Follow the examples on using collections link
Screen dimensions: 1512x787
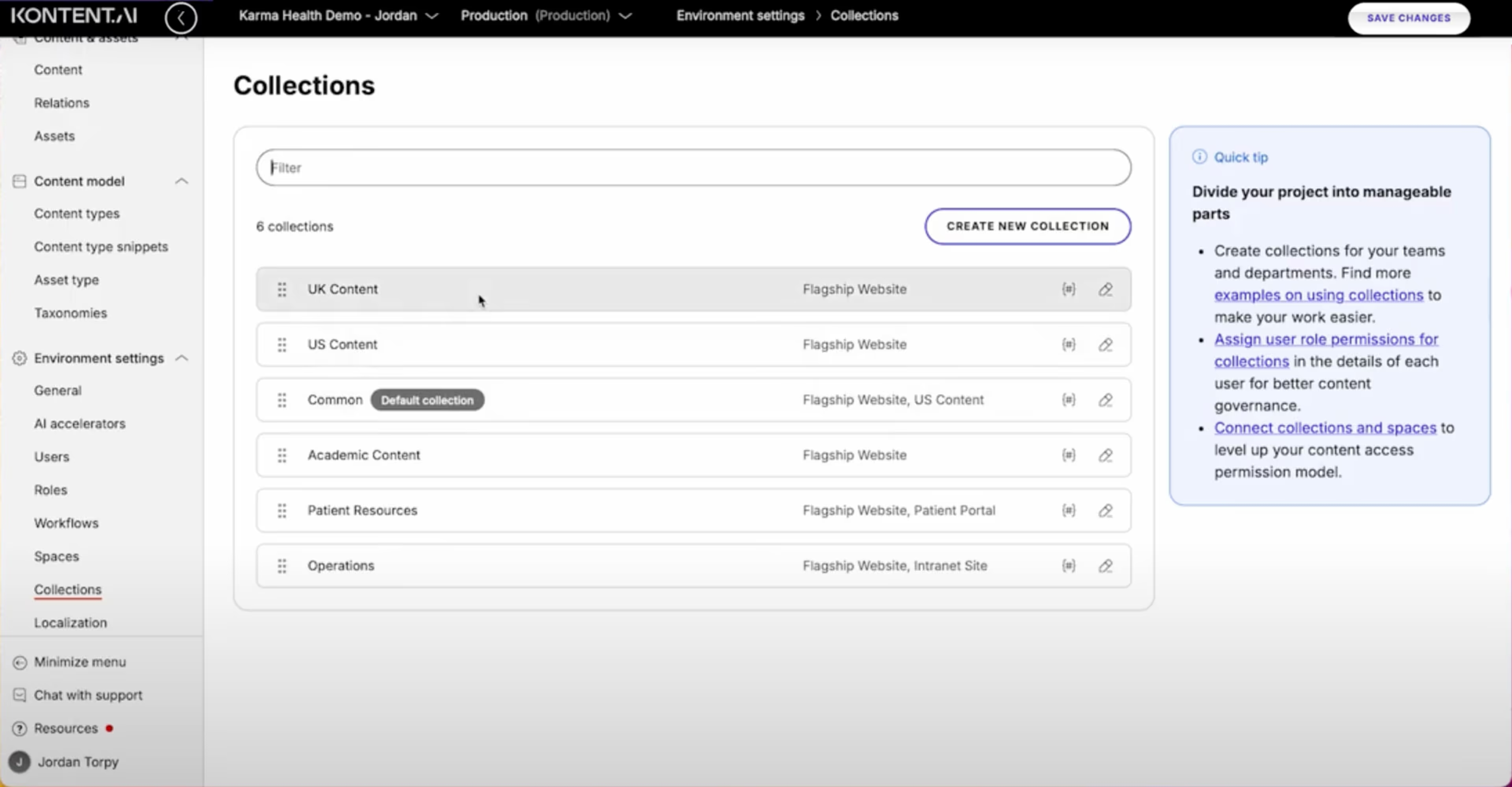pyautogui.click(x=1318, y=295)
